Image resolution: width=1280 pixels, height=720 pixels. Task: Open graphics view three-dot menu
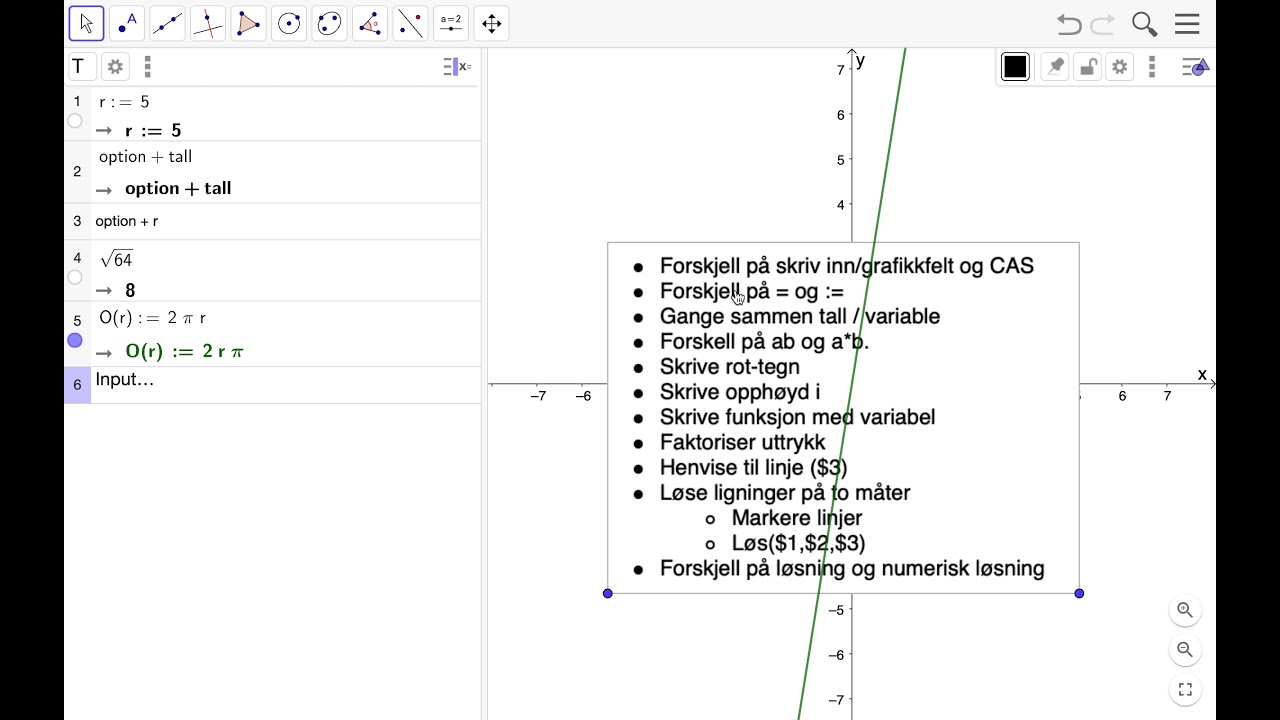[1152, 67]
